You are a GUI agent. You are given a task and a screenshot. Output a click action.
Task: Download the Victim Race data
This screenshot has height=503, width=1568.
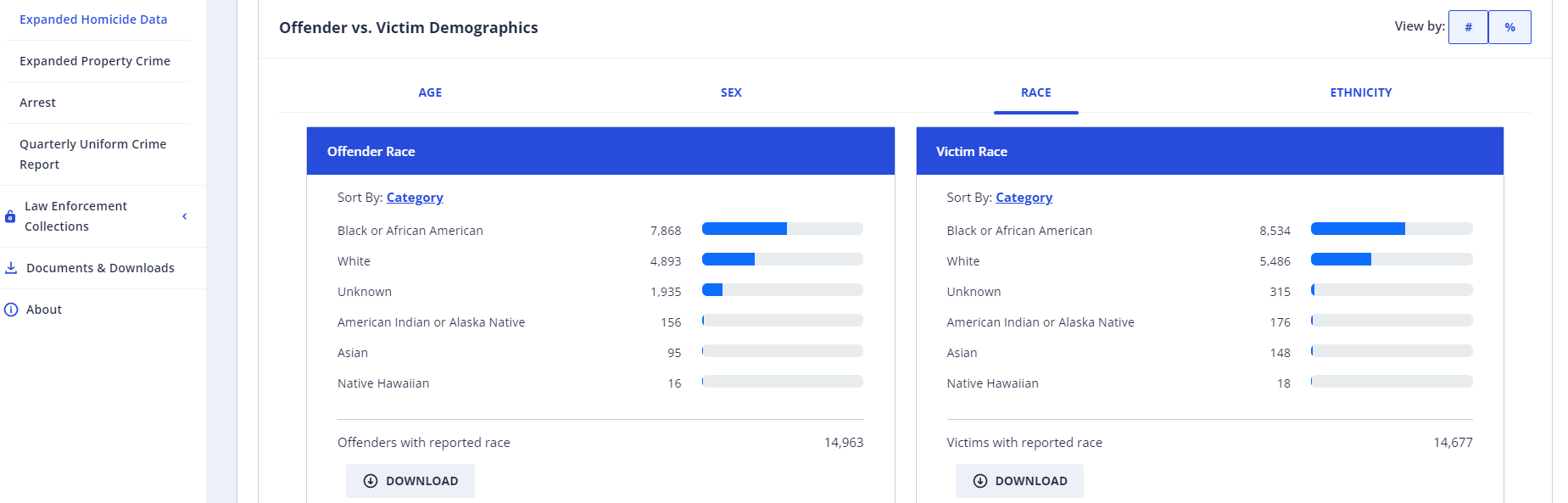(x=1019, y=481)
